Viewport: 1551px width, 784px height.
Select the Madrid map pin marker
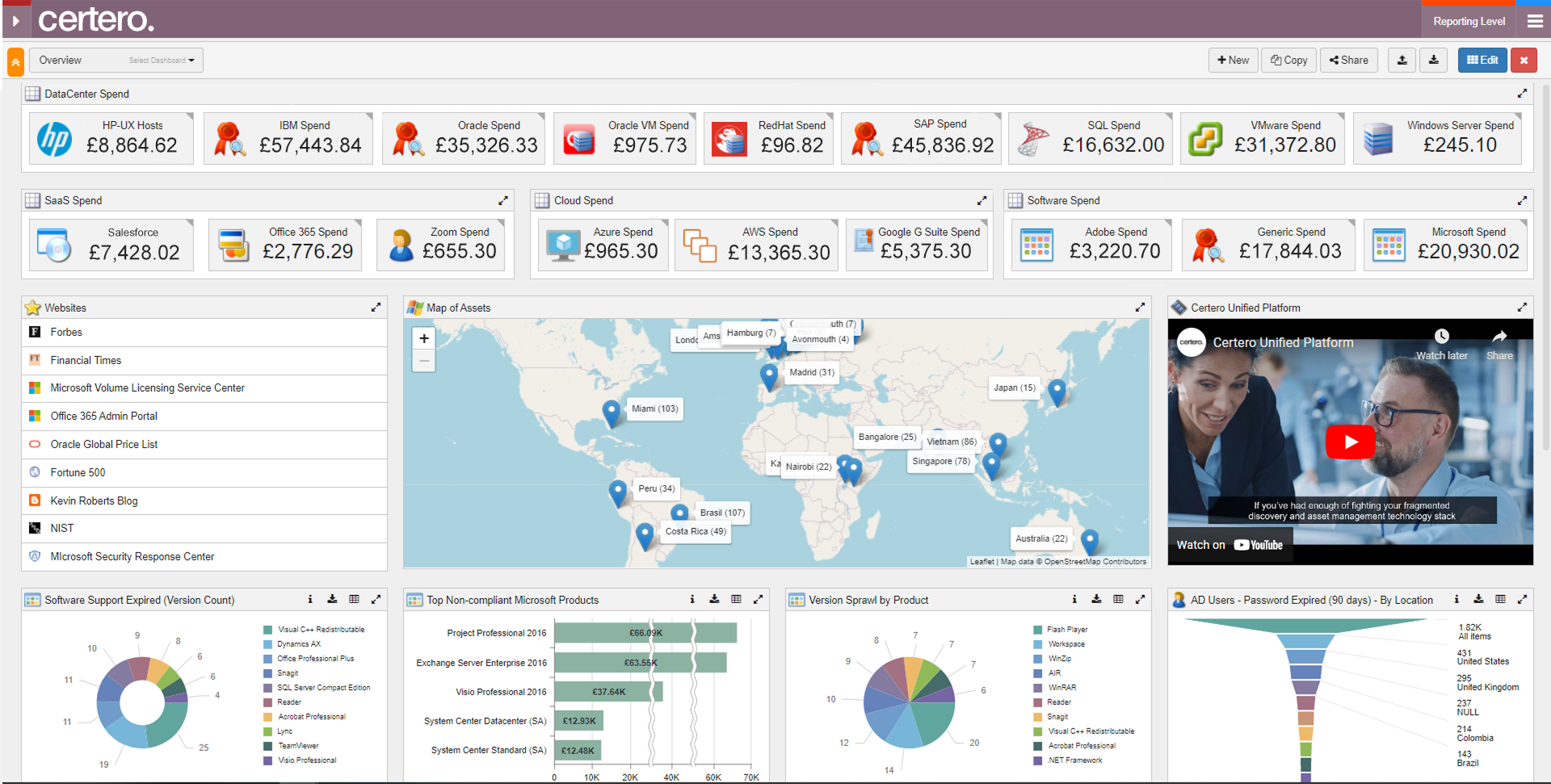769,376
